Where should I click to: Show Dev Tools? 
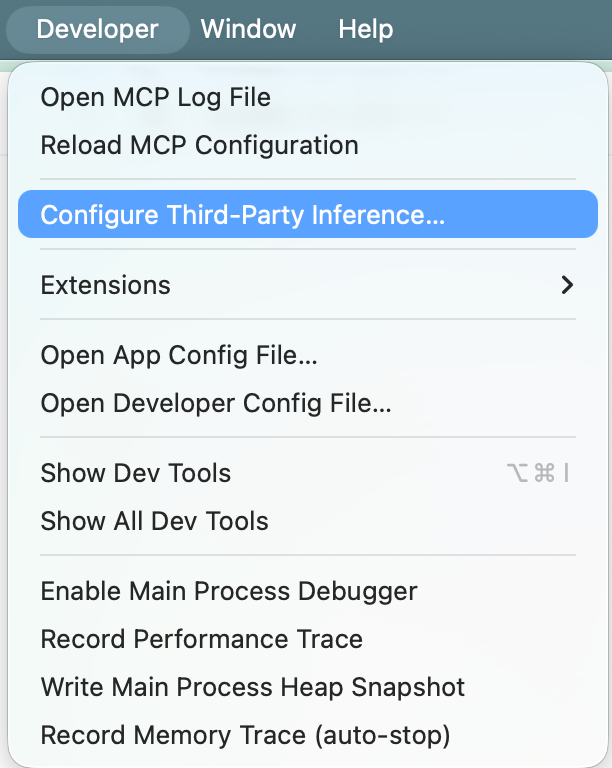pyautogui.click(x=135, y=473)
